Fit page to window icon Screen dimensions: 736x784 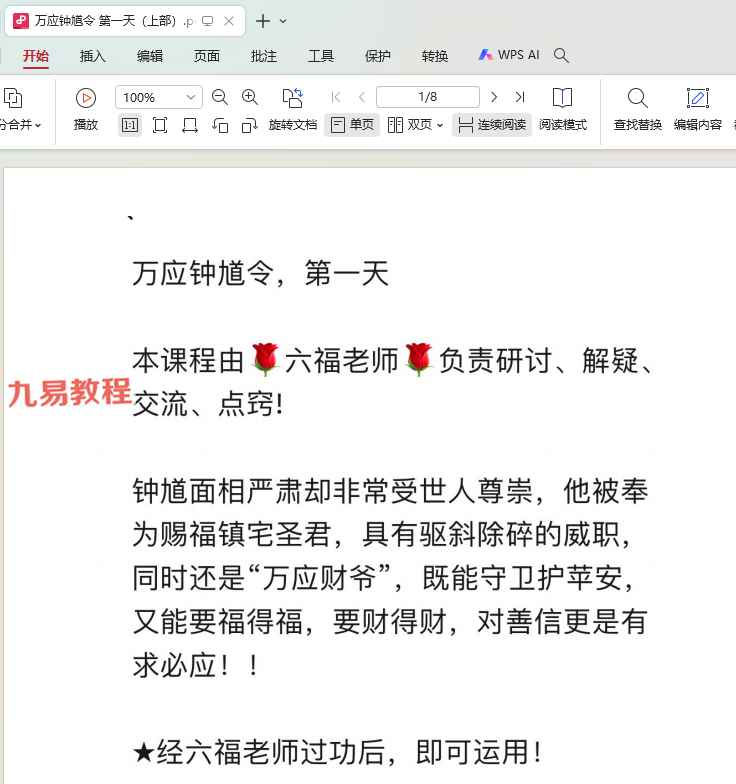(160, 125)
